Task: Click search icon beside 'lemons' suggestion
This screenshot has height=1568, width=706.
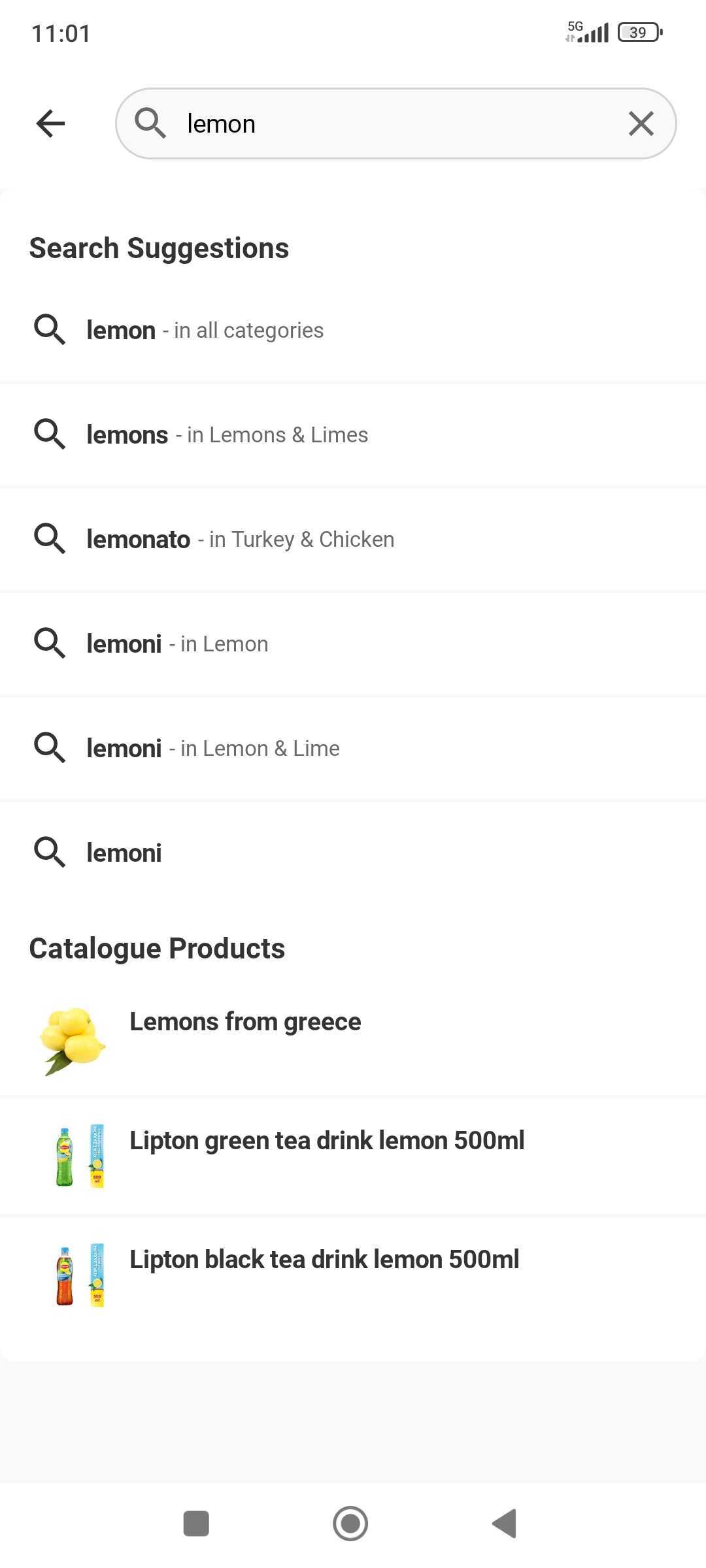Action: coord(50,434)
